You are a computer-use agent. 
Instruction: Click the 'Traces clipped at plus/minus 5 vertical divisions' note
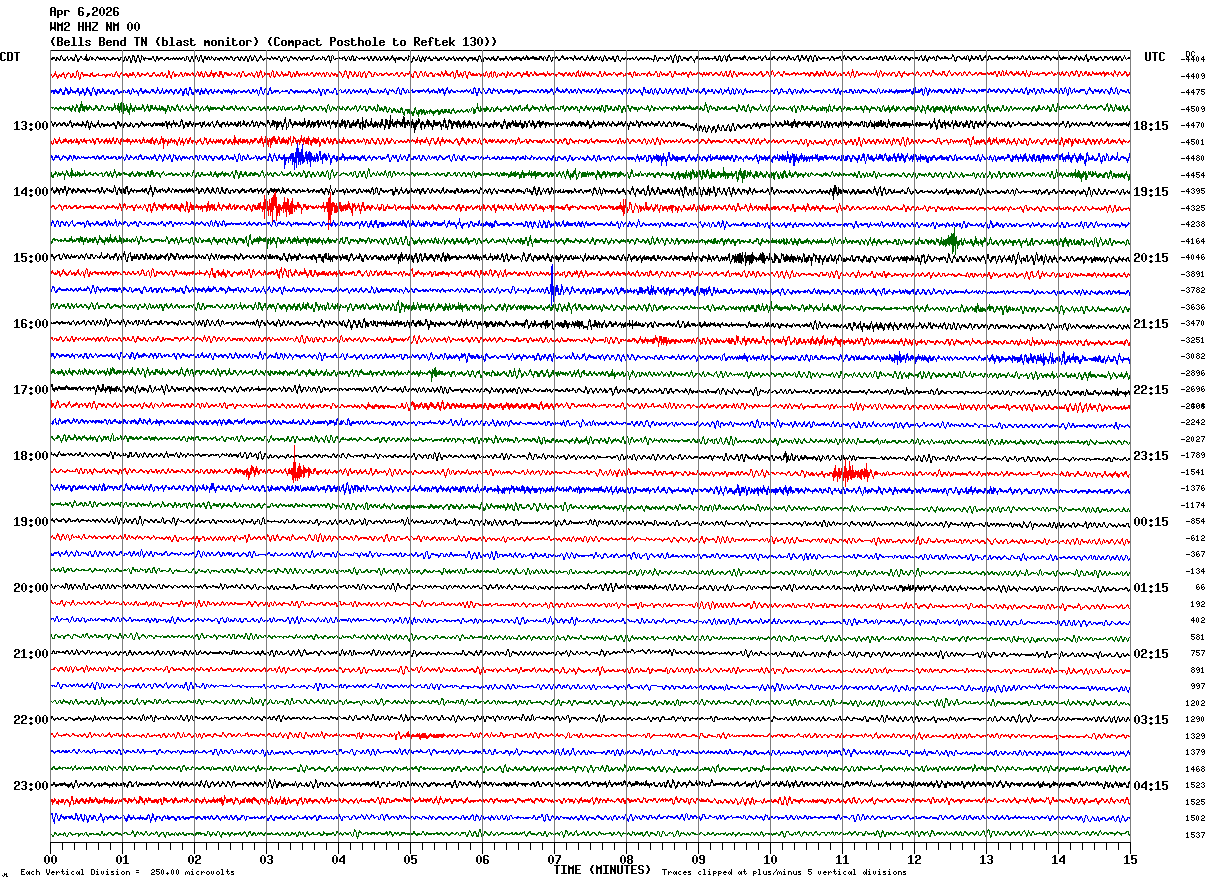(784, 872)
